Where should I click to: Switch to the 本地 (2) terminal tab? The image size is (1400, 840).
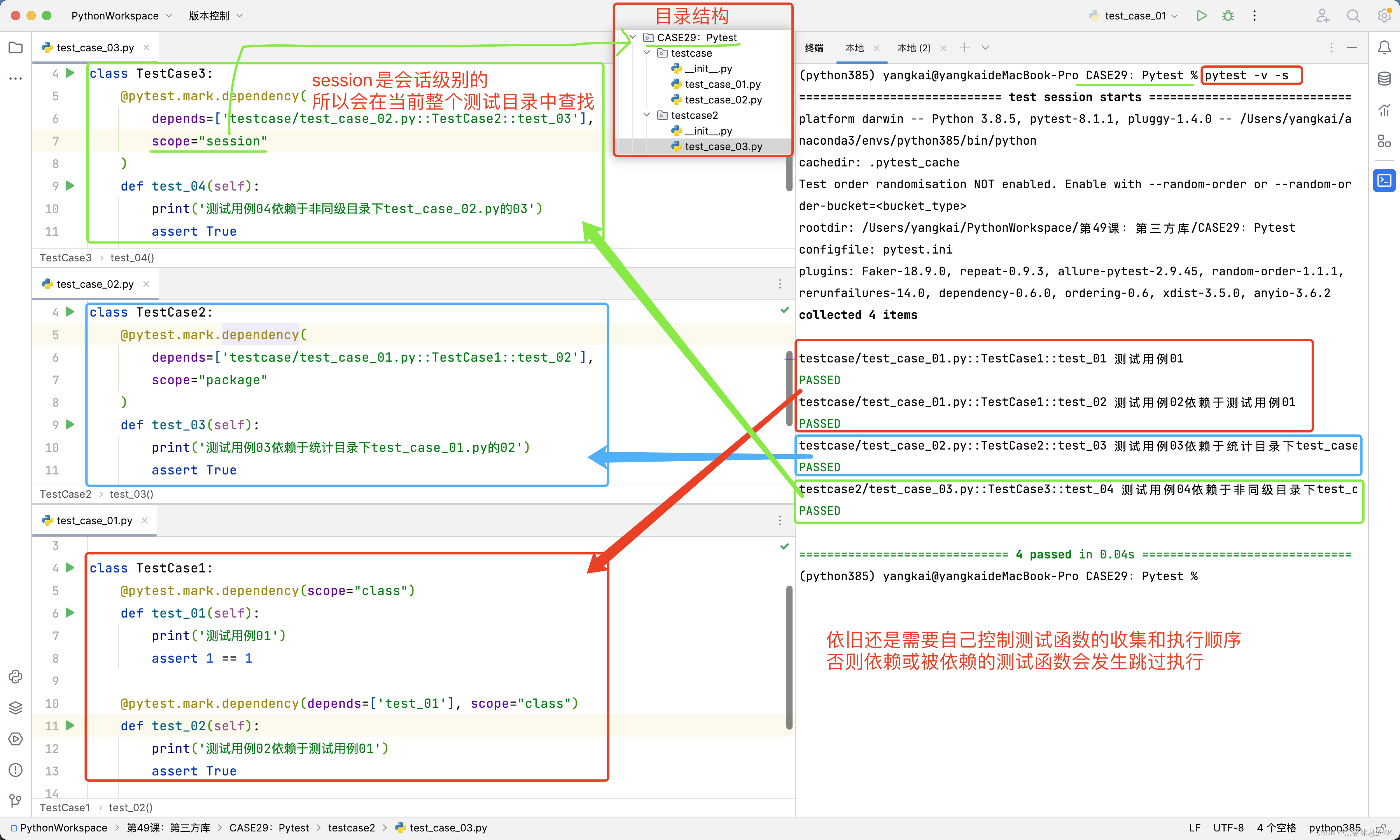click(914, 48)
